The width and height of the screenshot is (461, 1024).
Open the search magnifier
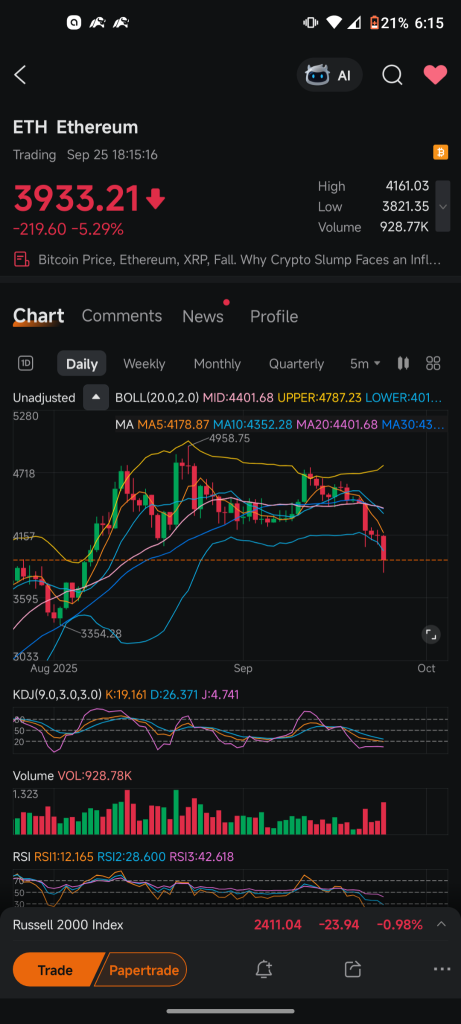[392, 75]
